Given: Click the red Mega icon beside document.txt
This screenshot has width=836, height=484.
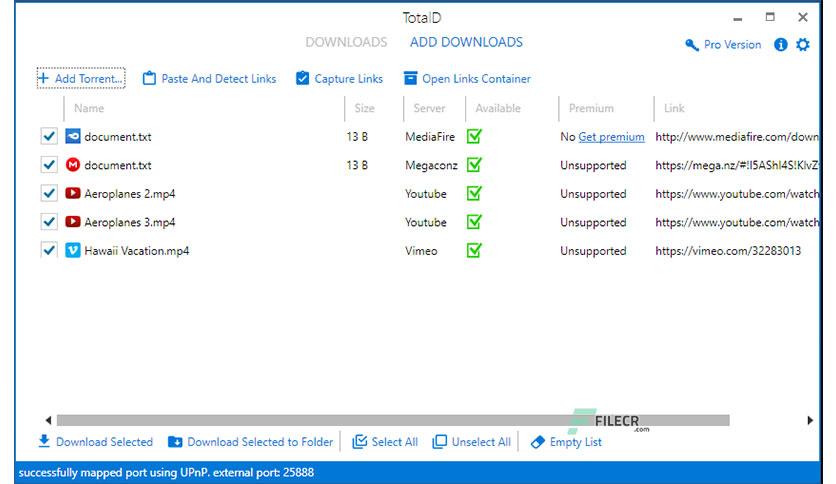Looking at the screenshot, I should (73, 165).
